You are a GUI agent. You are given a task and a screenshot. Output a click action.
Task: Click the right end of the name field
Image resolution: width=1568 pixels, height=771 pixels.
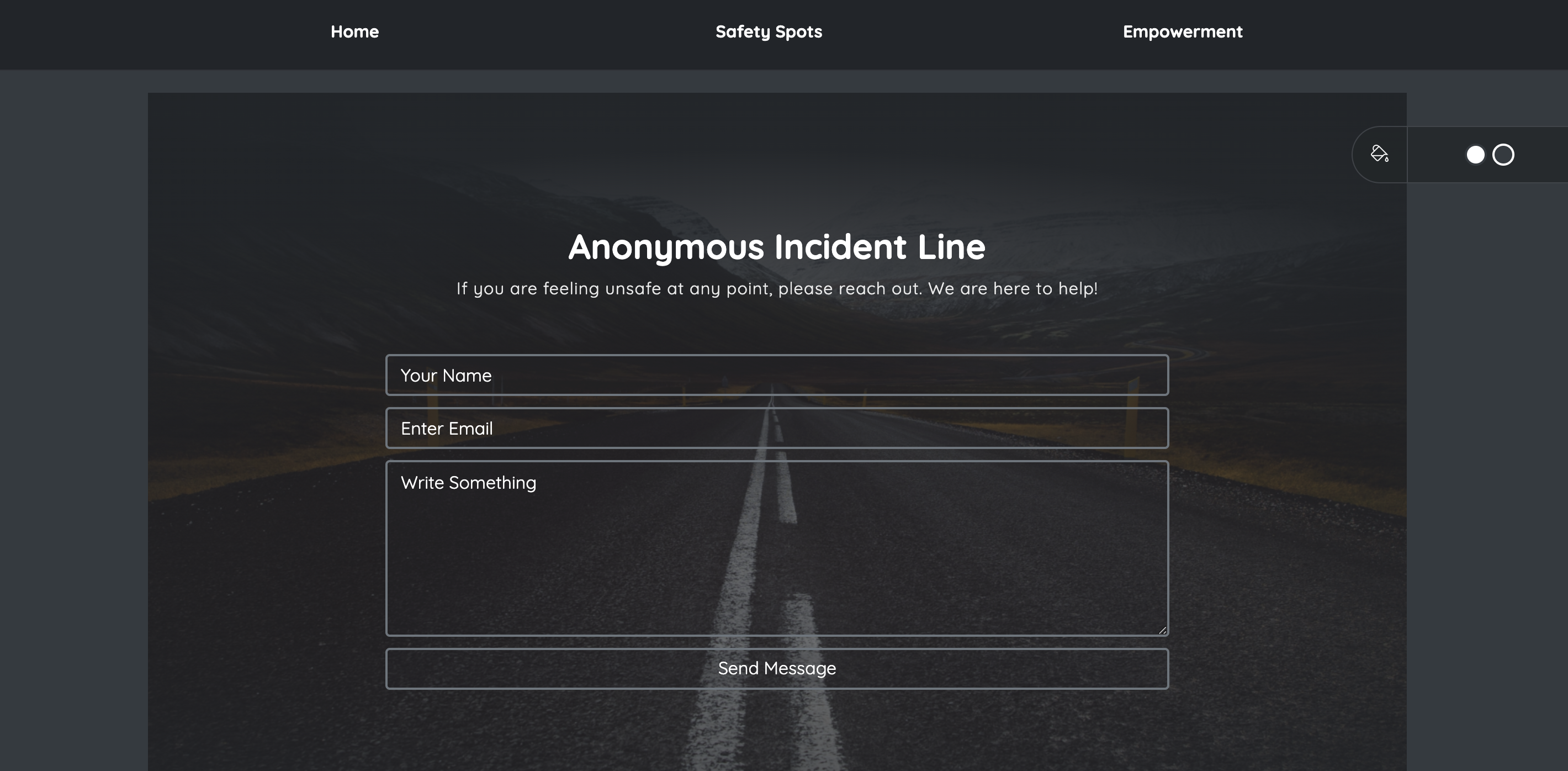tap(1145, 375)
